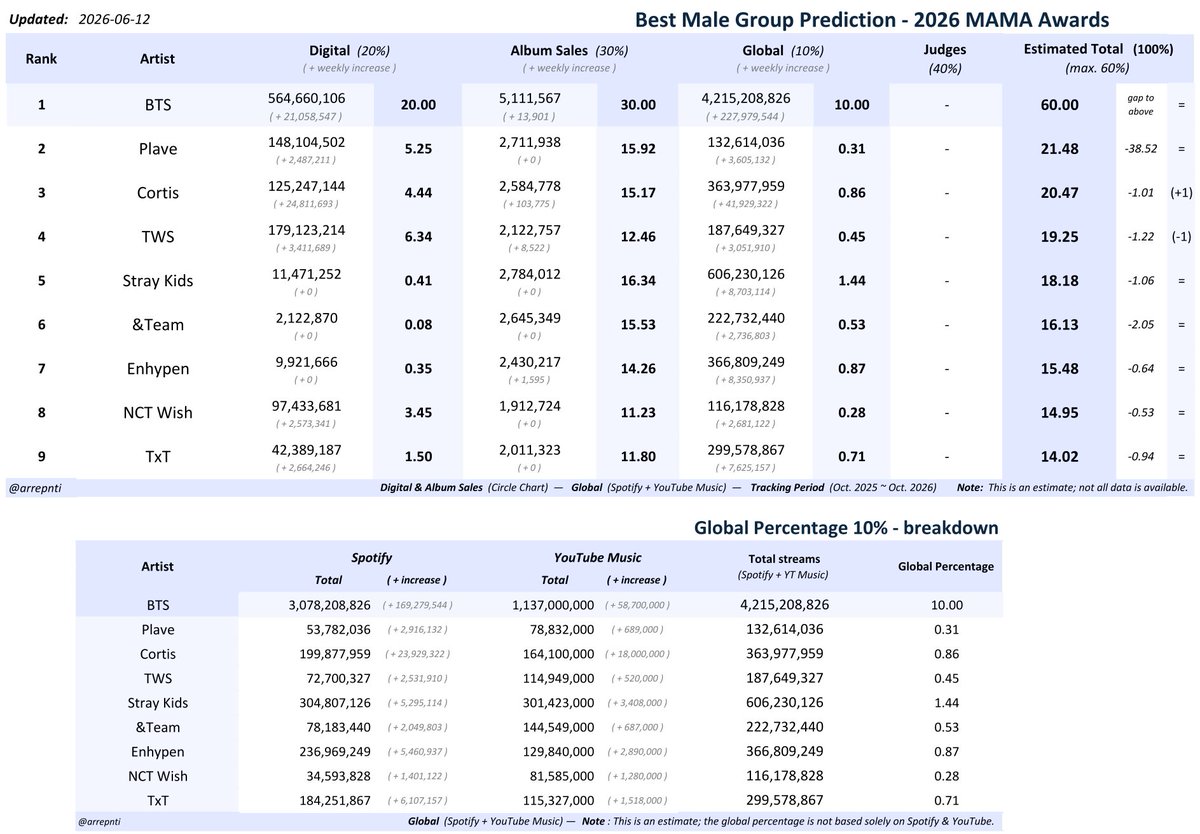Click &Team estimated total 16.13
The image size is (1200, 834).
(1059, 325)
